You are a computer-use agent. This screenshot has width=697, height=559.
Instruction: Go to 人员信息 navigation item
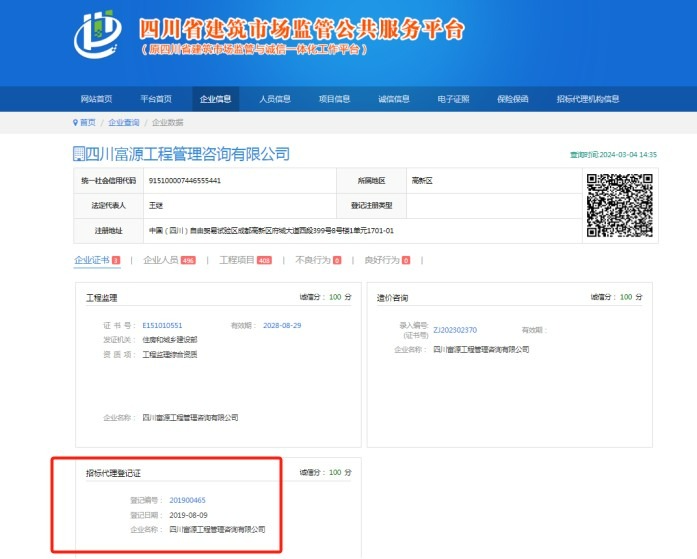275,99
